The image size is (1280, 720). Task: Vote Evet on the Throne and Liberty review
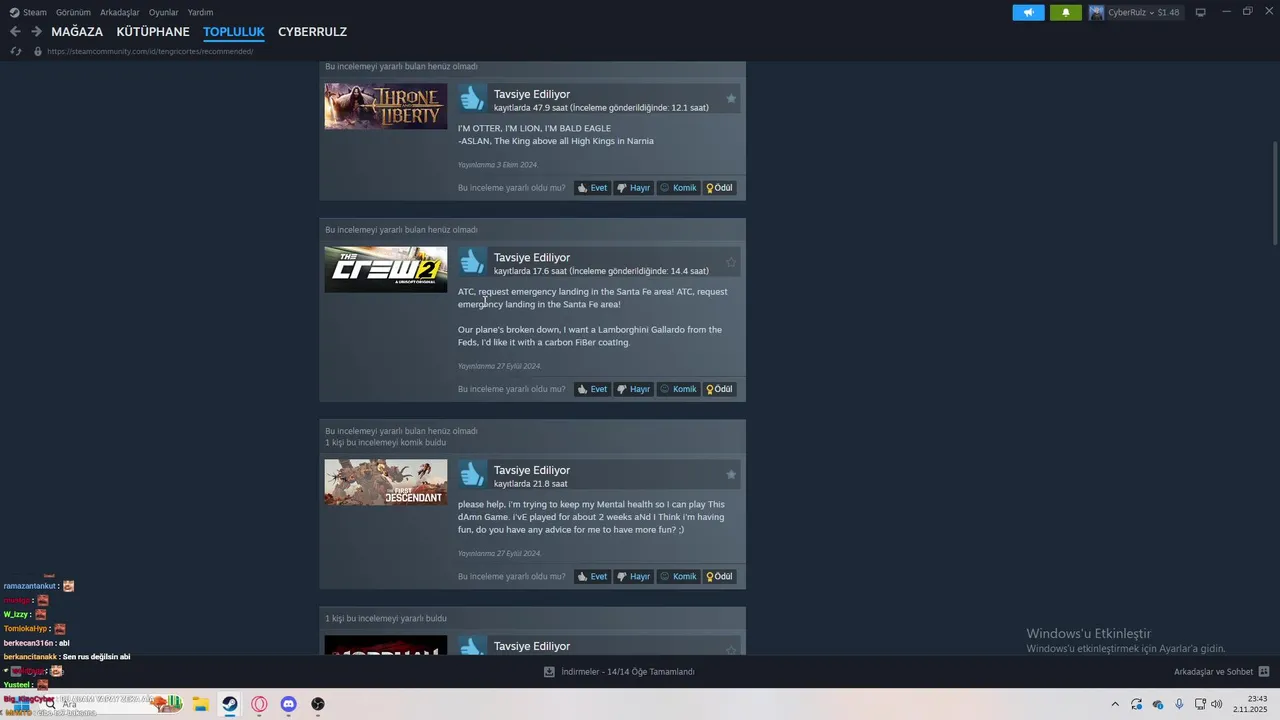(x=593, y=188)
